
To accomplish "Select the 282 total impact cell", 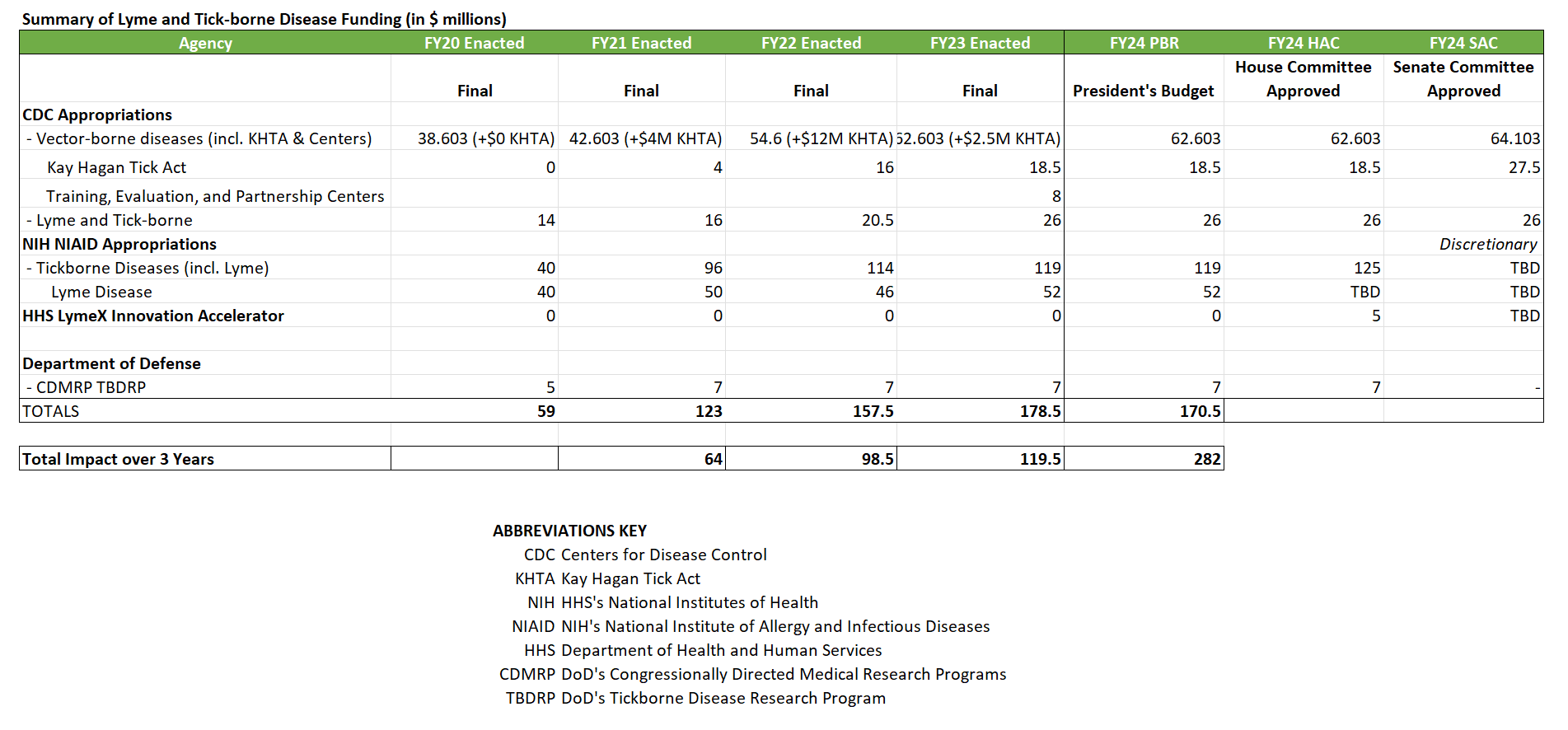I will point(1206,459).
